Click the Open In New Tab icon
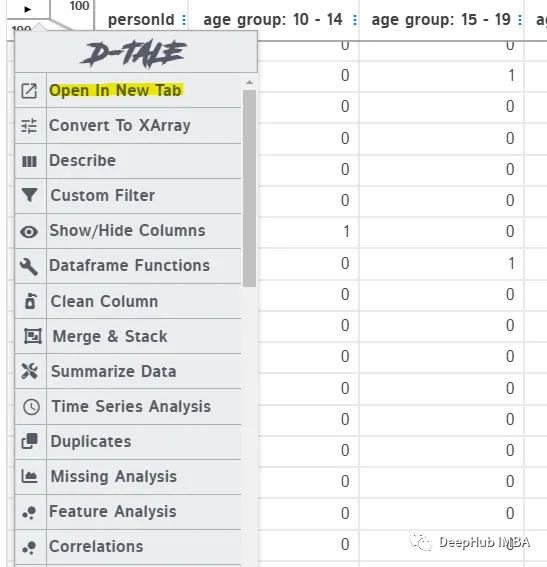Image resolution: width=547 pixels, height=567 pixels. pyautogui.click(x=29, y=91)
